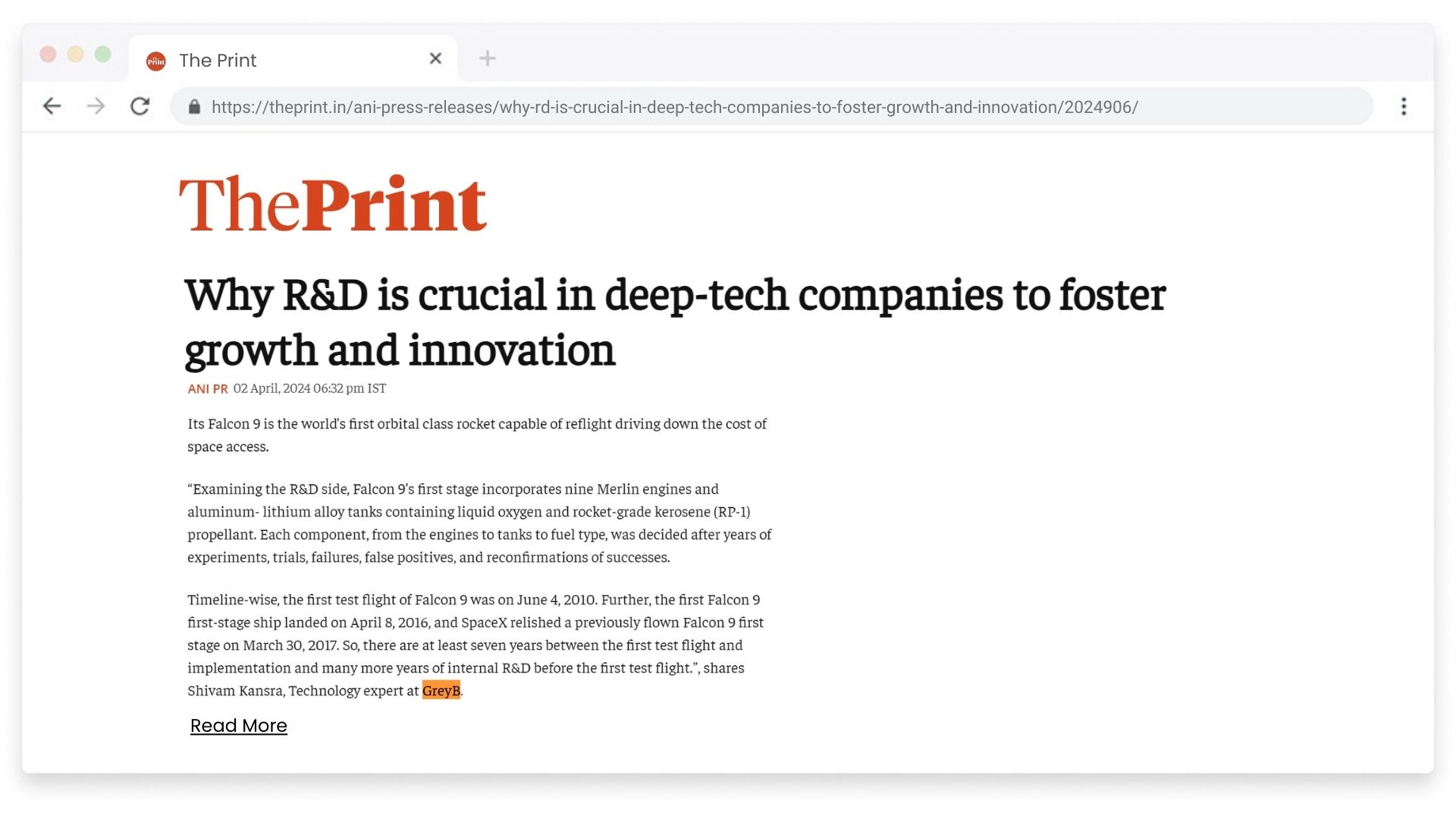Screen dimensions: 1456x819
Task: Click the ANI PR author label
Action: (208, 388)
